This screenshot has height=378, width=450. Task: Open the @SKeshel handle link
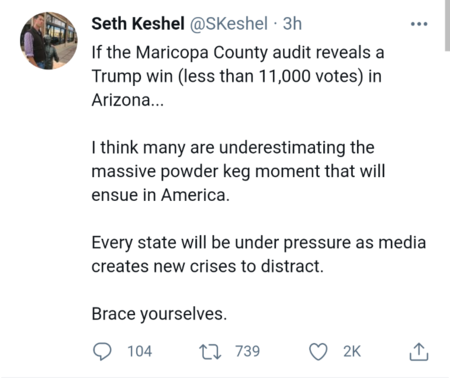229,24
